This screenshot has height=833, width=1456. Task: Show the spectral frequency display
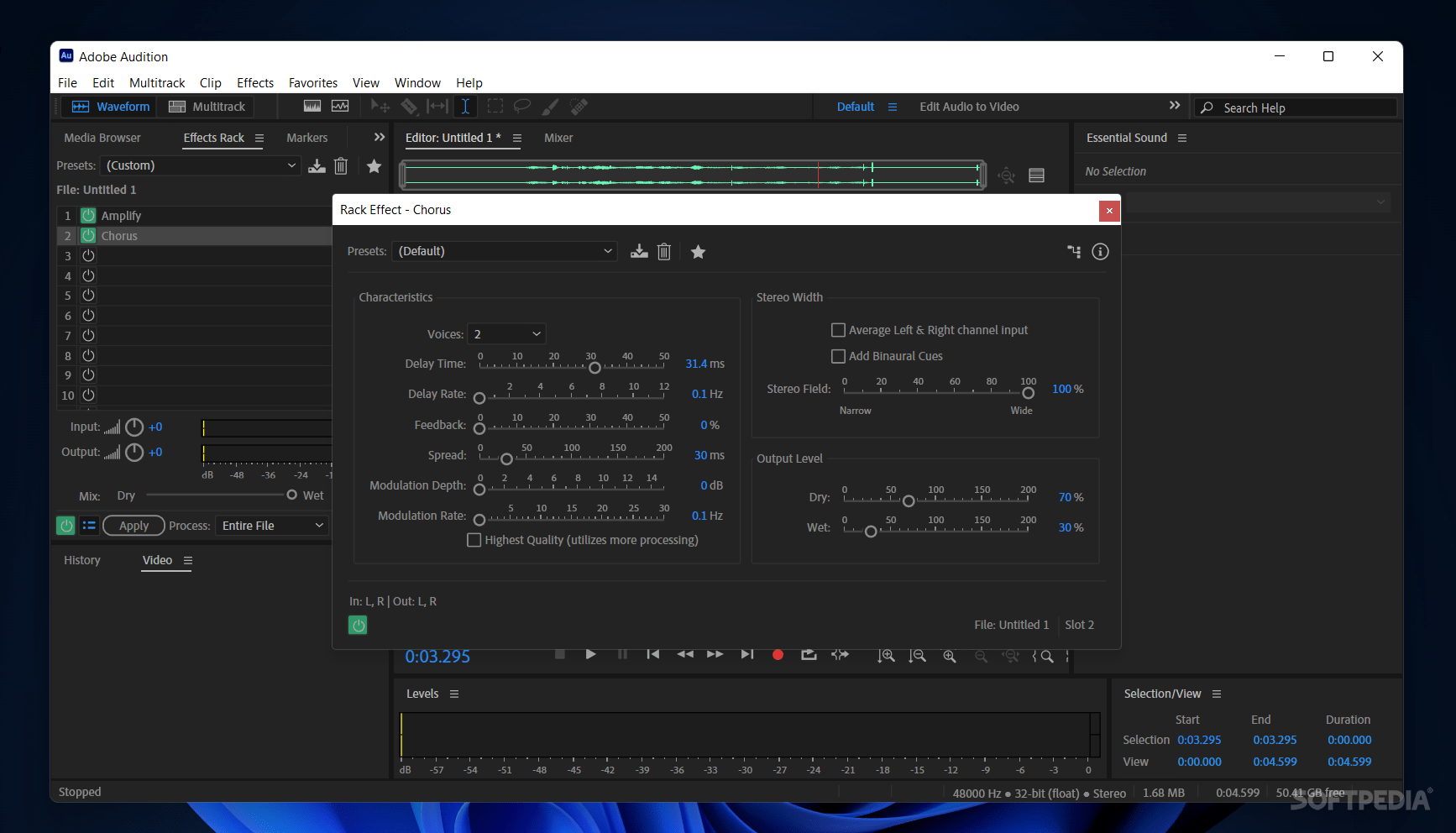click(x=312, y=107)
